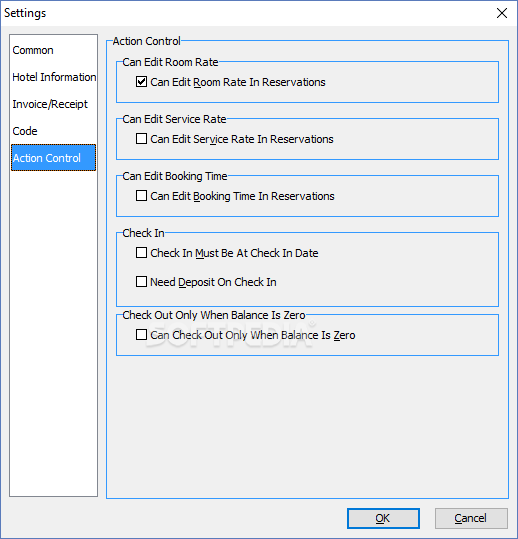Toggle Can Check Out Only When Balance Is Zero
The image size is (518, 539).
coord(141,335)
